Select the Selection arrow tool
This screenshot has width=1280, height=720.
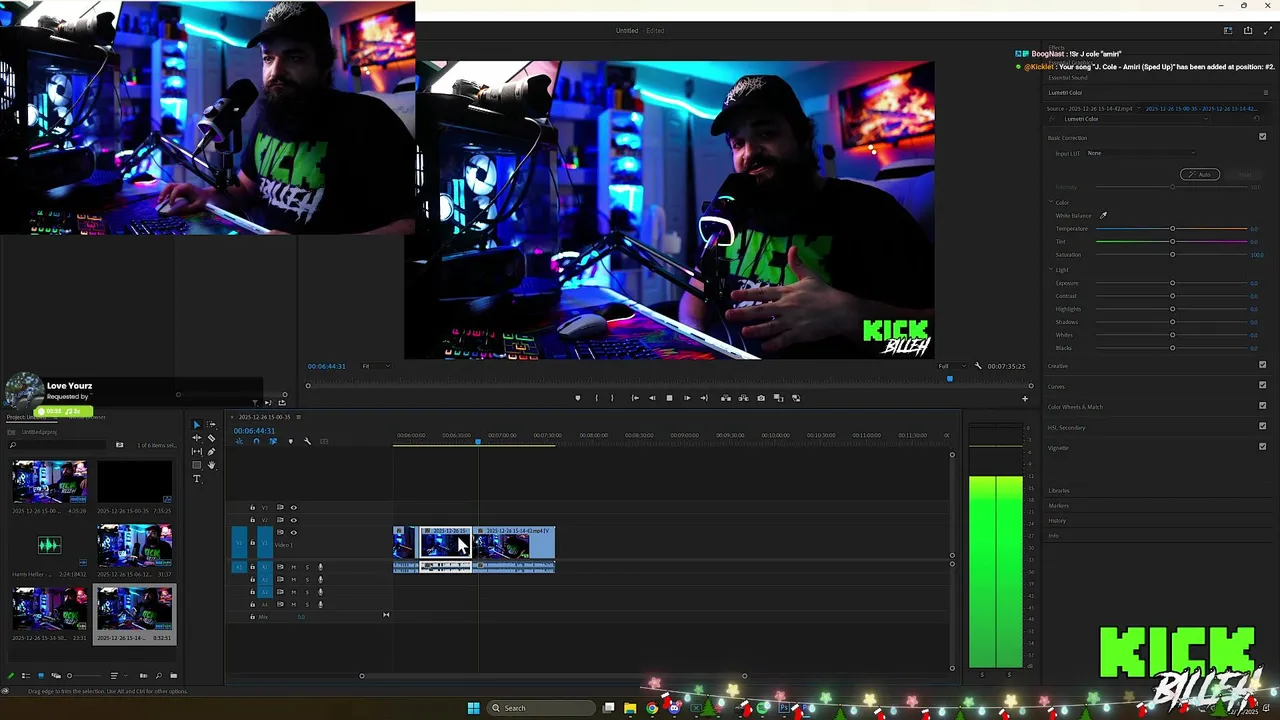196,425
